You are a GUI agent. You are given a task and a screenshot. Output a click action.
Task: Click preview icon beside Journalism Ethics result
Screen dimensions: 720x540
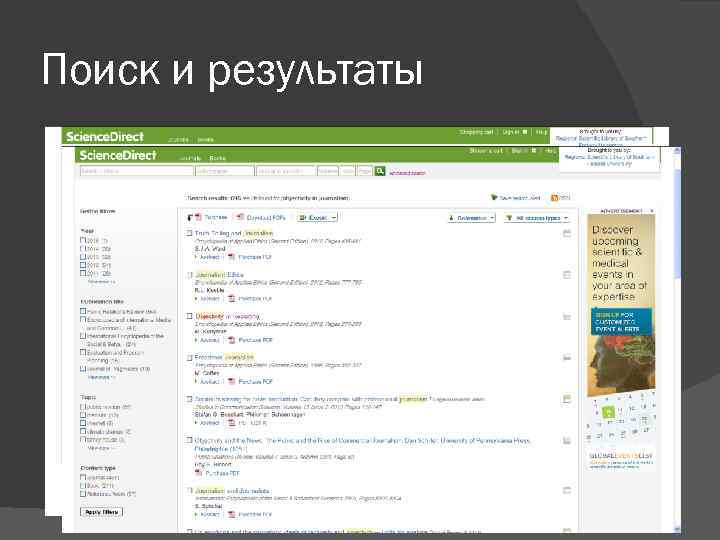[x=567, y=275]
